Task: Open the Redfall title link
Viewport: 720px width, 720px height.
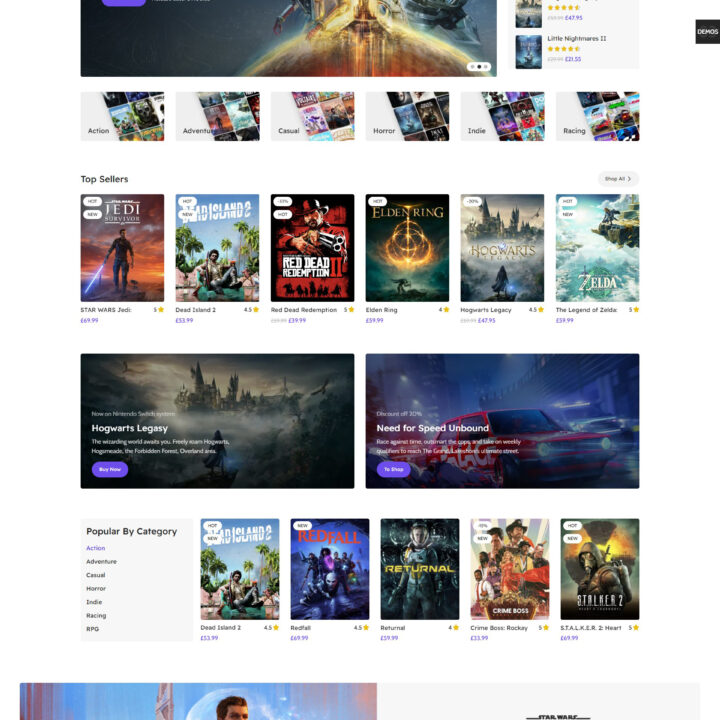Action: tap(301, 628)
